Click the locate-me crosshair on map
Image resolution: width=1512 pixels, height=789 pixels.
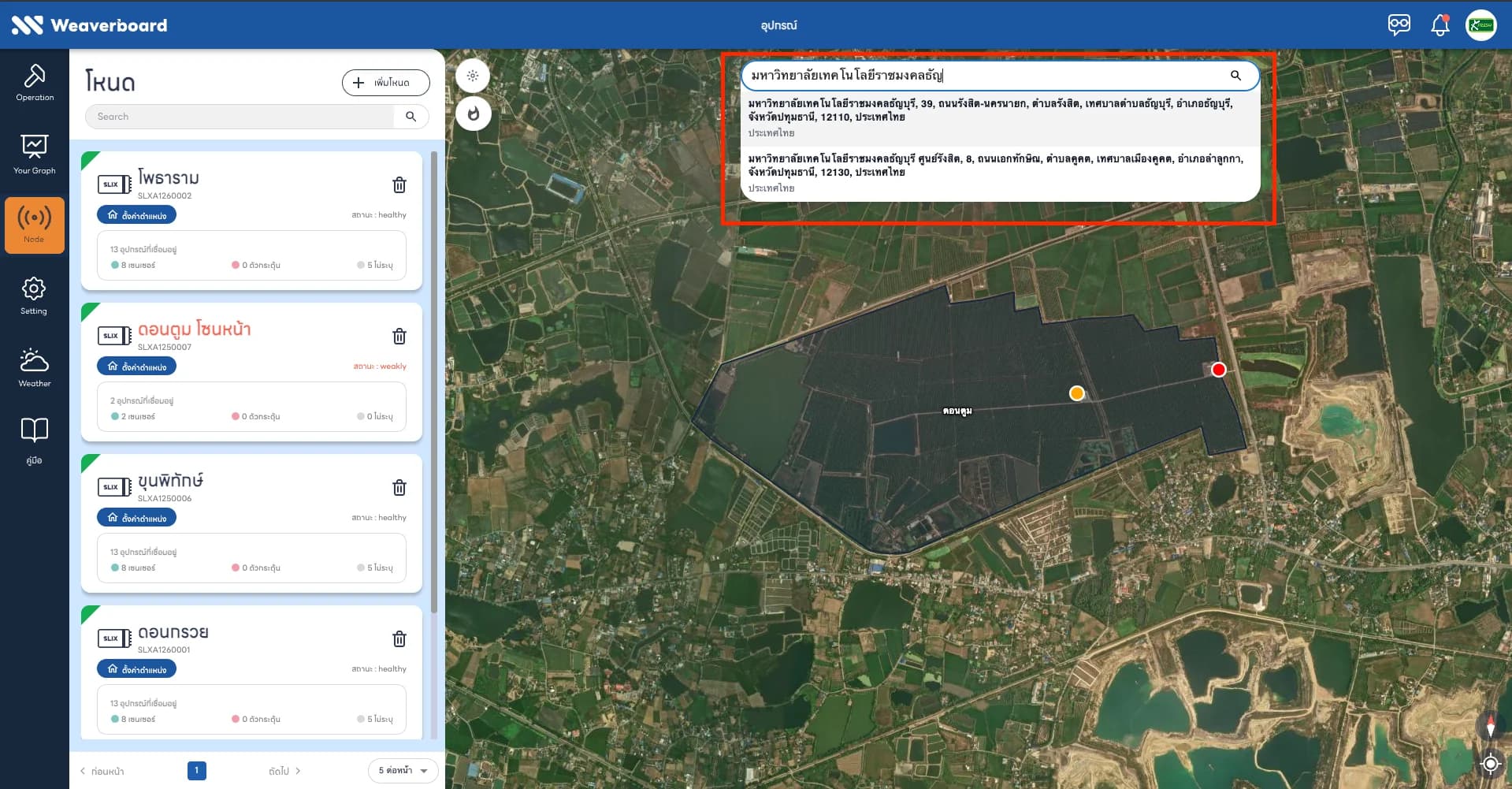(x=1490, y=763)
